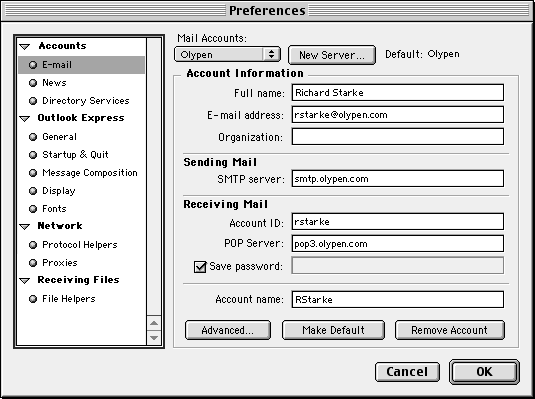Show the Fonts preferences pane

54,209
